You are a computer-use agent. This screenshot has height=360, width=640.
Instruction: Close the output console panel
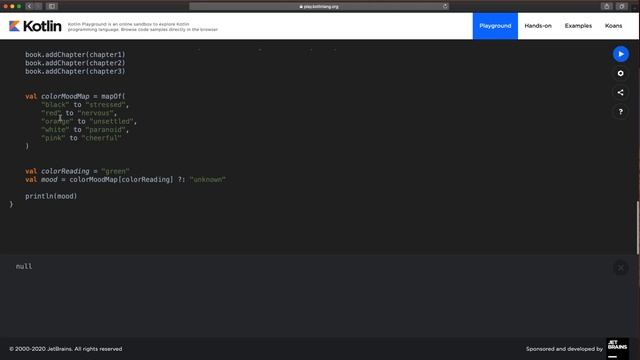(x=620, y=268)
